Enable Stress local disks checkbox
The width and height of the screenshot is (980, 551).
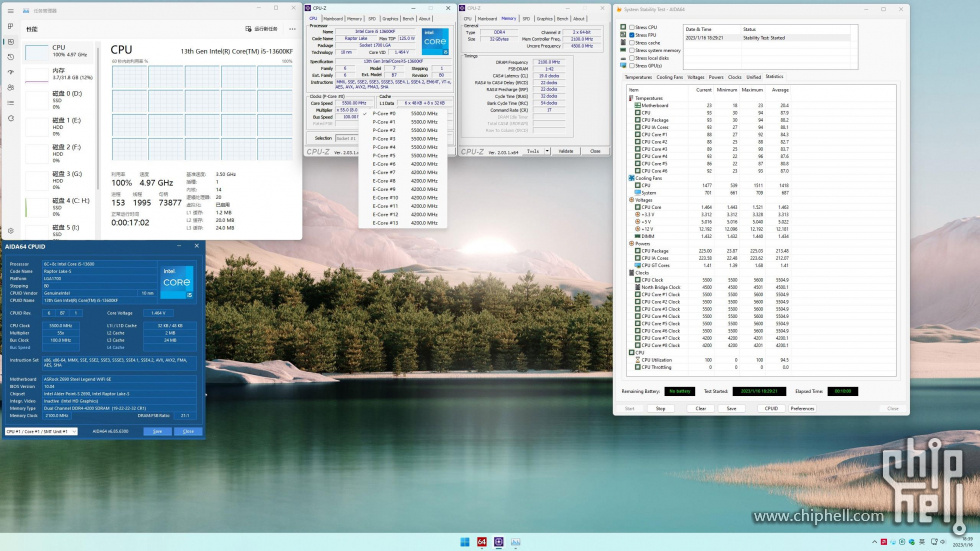point(632,57)
